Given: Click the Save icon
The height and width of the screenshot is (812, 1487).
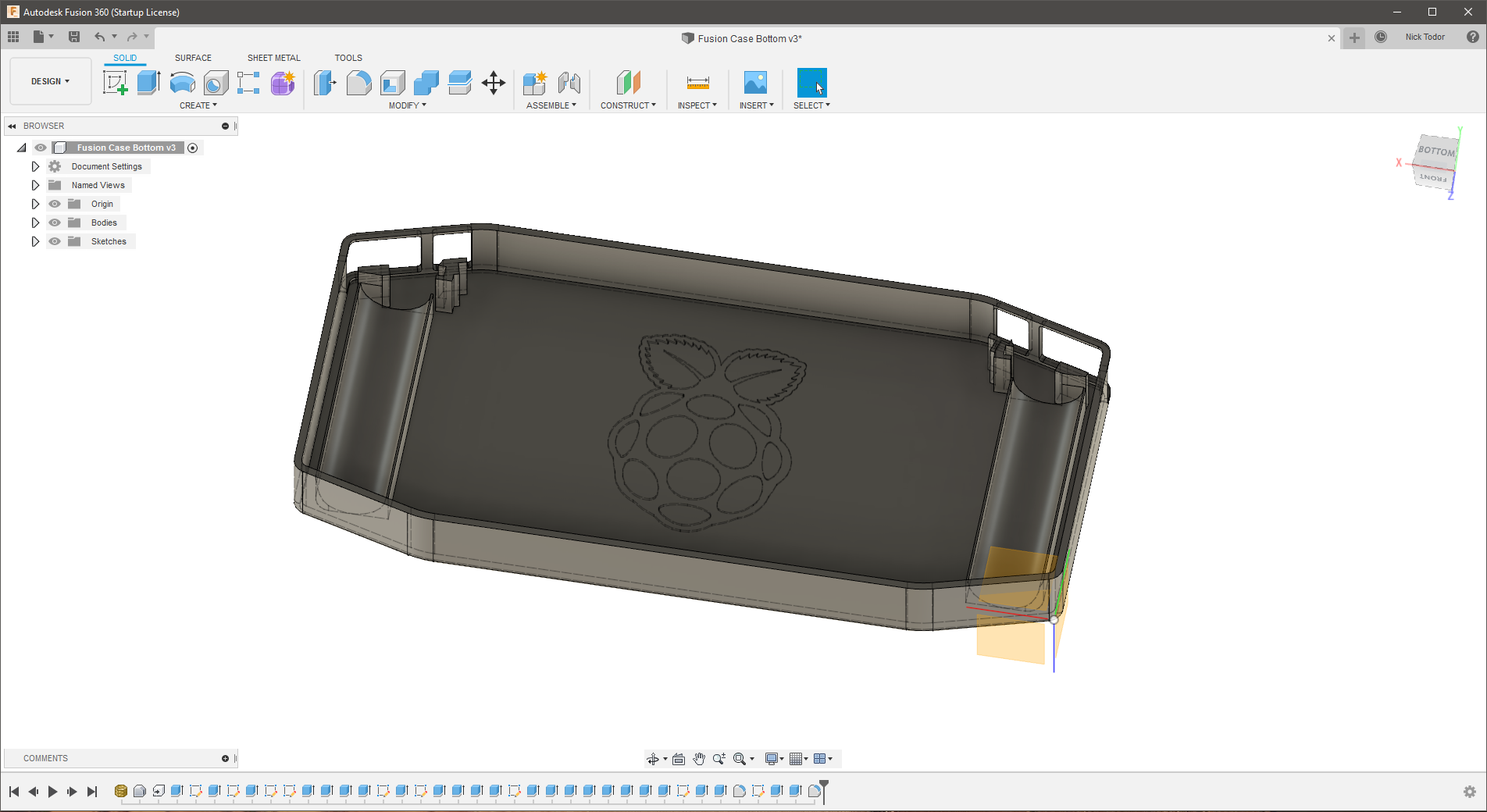Looking at the screenshot, I should pos(74,37).
